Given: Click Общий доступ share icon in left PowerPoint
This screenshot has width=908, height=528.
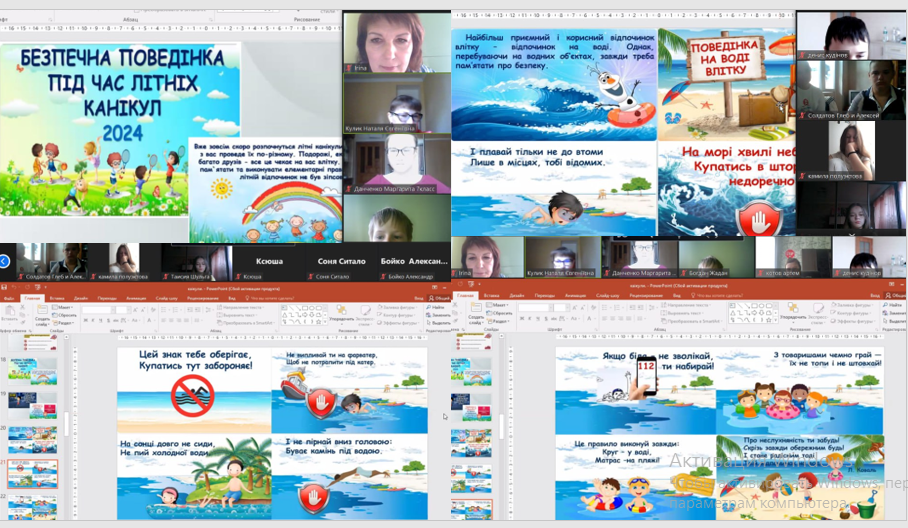Looking at the screenshot, I should pyautogui.click(x=438, y=298).
